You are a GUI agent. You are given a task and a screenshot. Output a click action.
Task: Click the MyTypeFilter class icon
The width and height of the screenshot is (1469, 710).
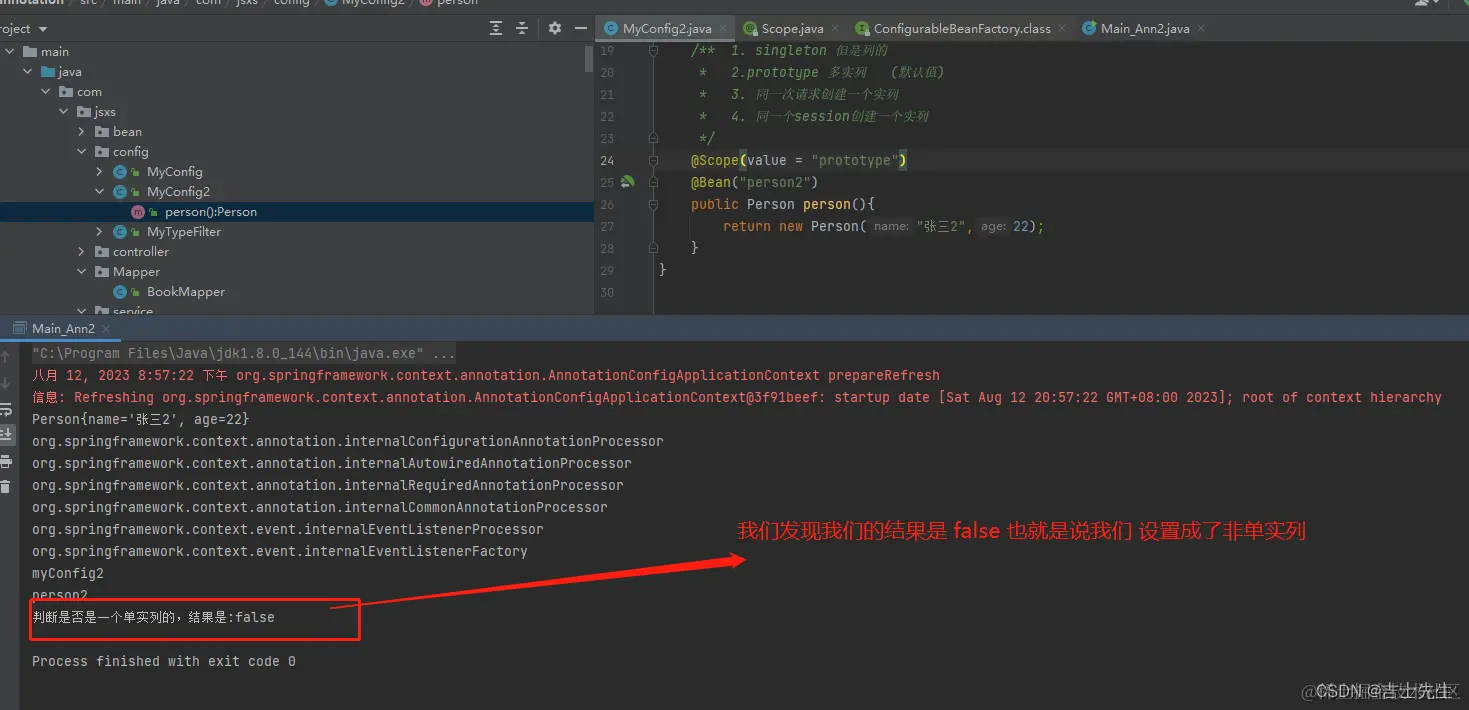click(120, 232)
